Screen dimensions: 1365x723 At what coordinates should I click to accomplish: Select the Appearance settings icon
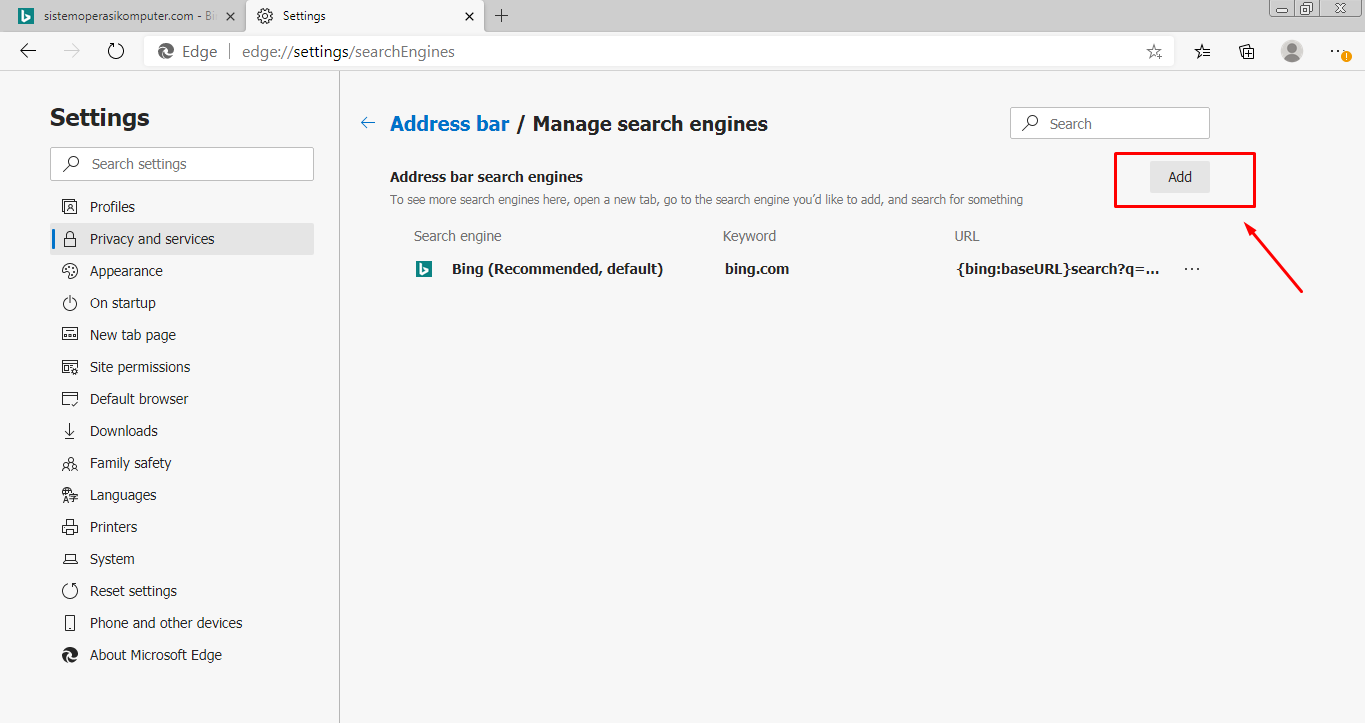tap(70, 270)
